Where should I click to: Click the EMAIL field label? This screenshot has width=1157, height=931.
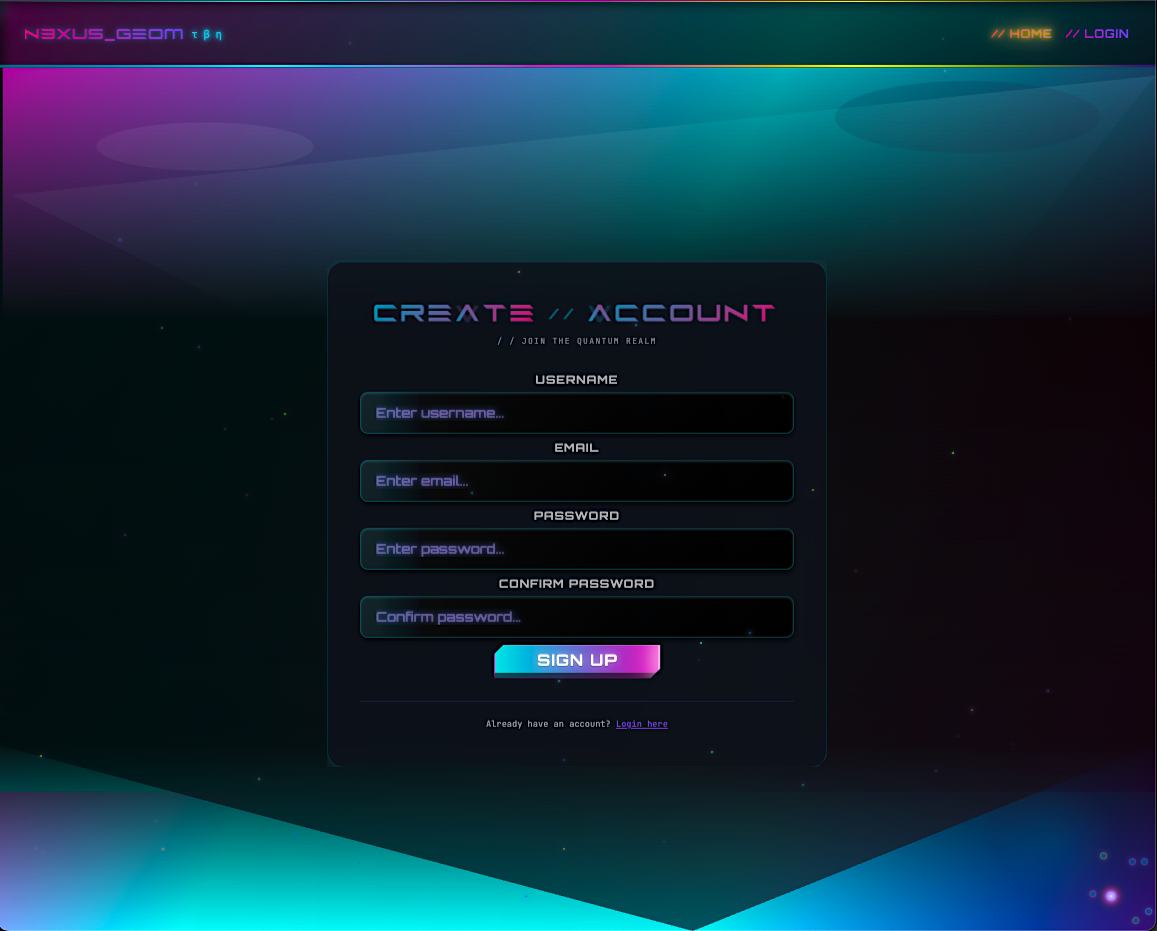(x=576, y=448)
